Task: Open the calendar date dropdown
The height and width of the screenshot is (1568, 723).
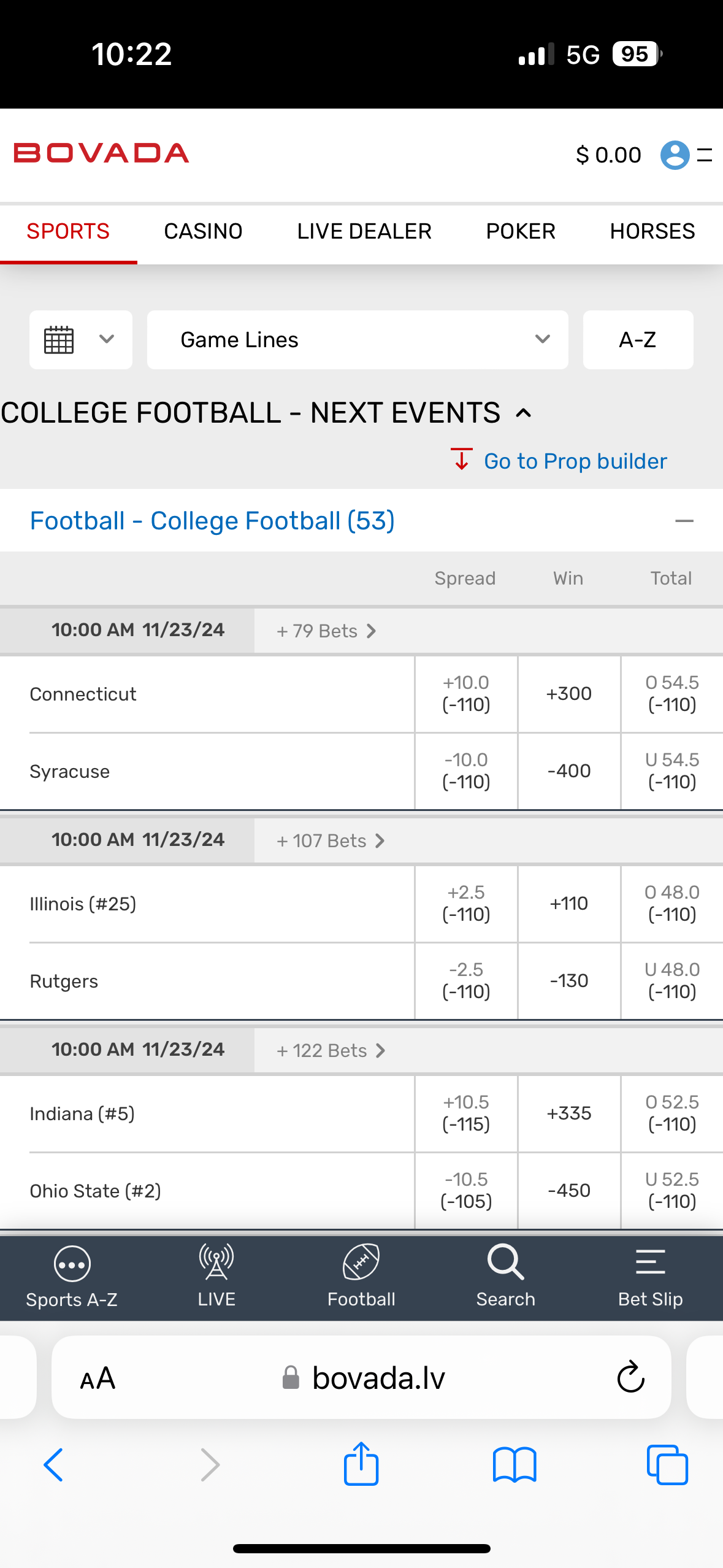Action: (x=80, y=340)
